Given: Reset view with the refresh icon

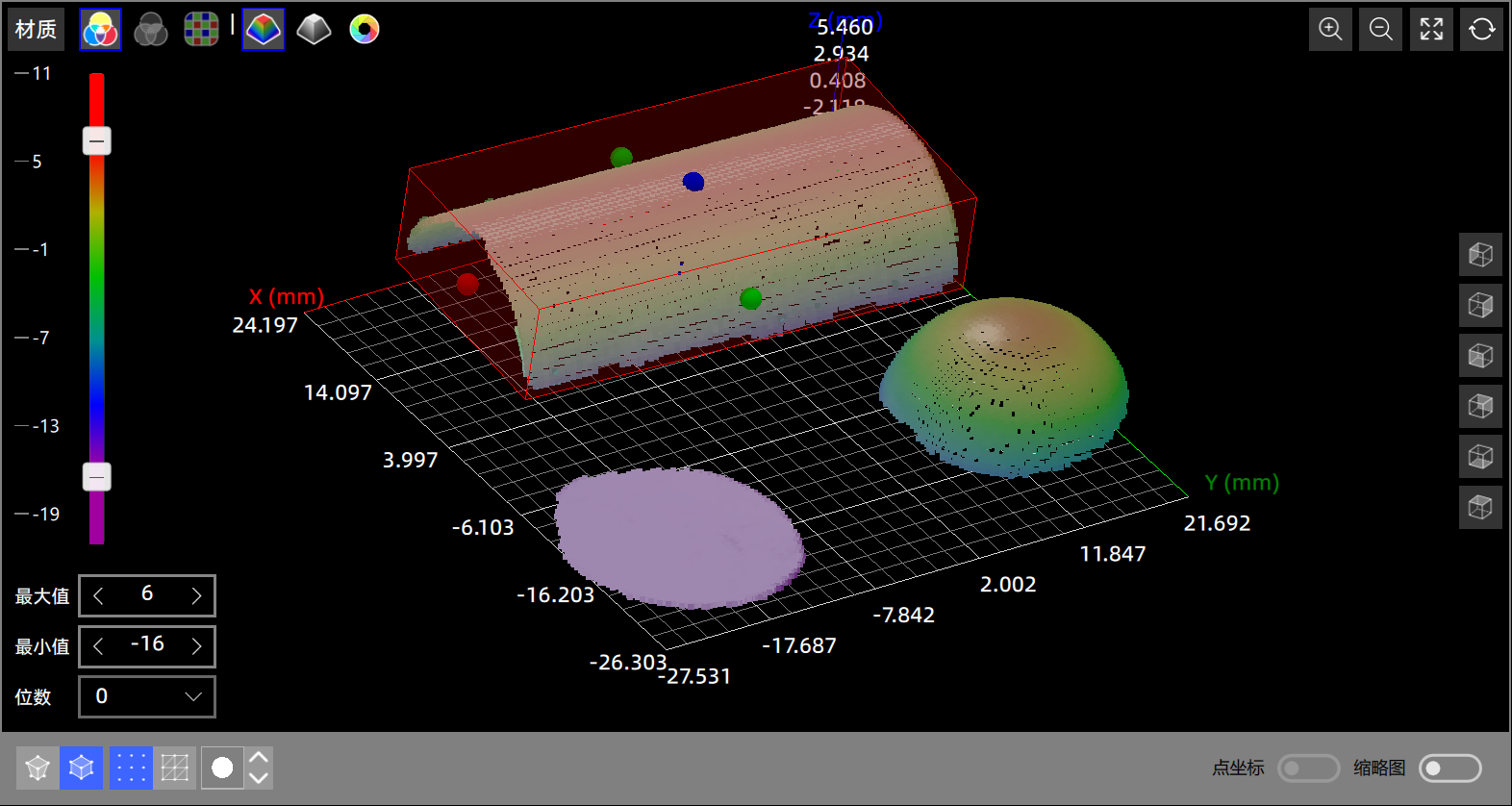Looking at the screenshot, I should click(1481, 30).
